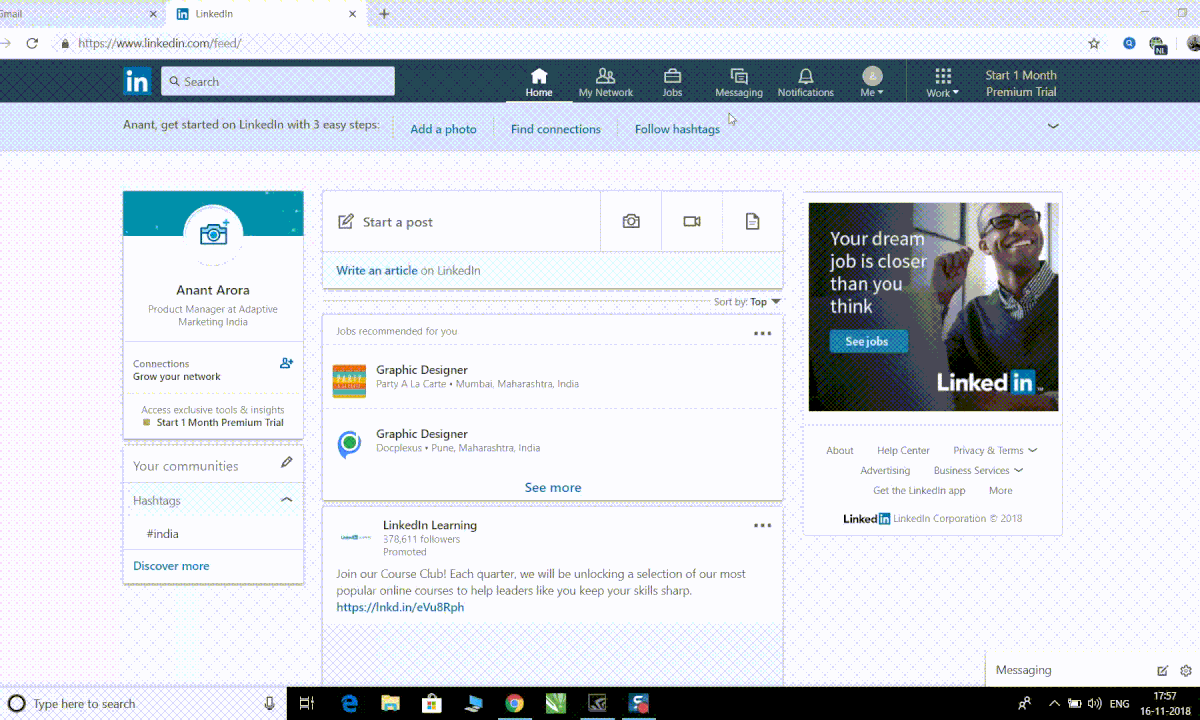Collapse the get started steps banner

pyautogui.click(x=1052, y=126)
